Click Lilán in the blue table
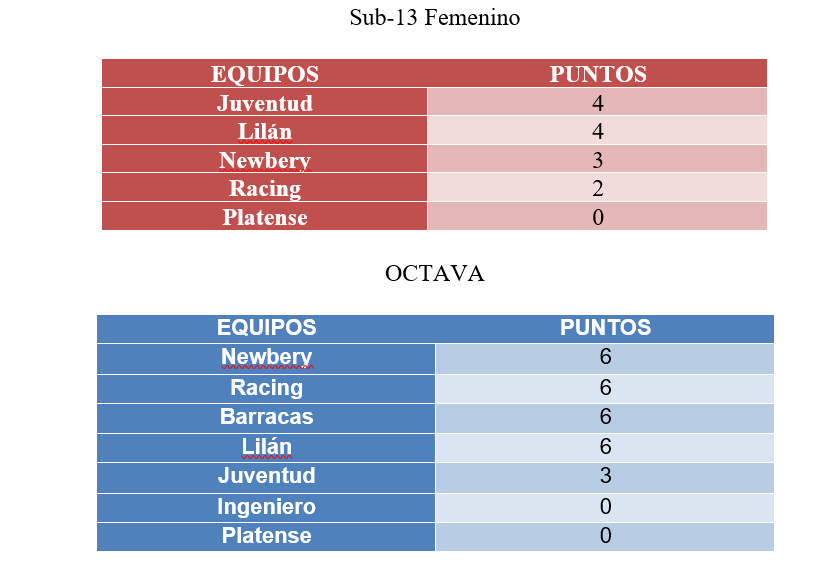Viewport: 832px width, 568px height. click(x=266, y=447)
